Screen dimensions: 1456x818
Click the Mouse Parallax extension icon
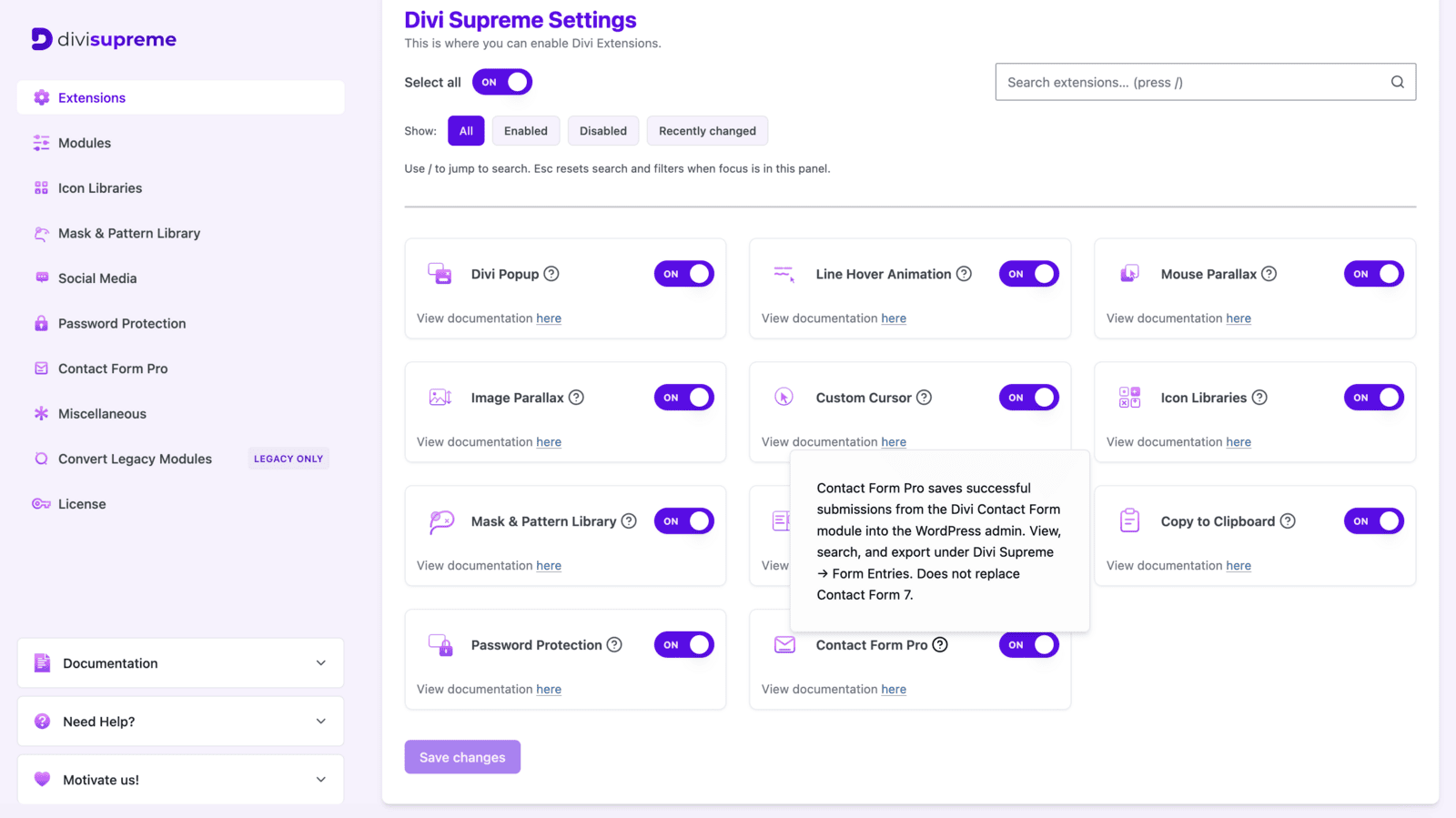click(x=1129, y=274)
